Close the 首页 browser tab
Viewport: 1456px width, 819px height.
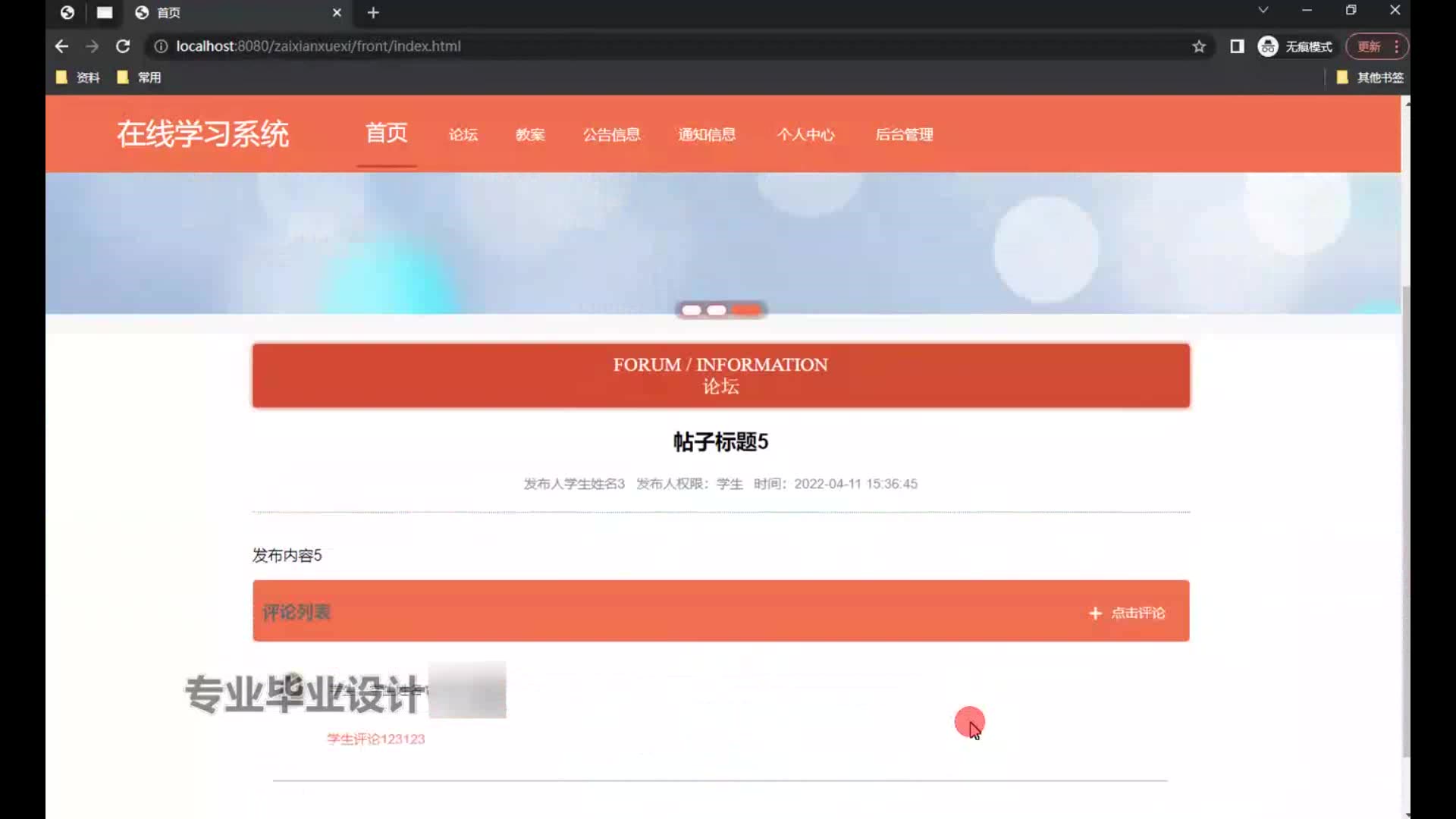pos(337,13)
